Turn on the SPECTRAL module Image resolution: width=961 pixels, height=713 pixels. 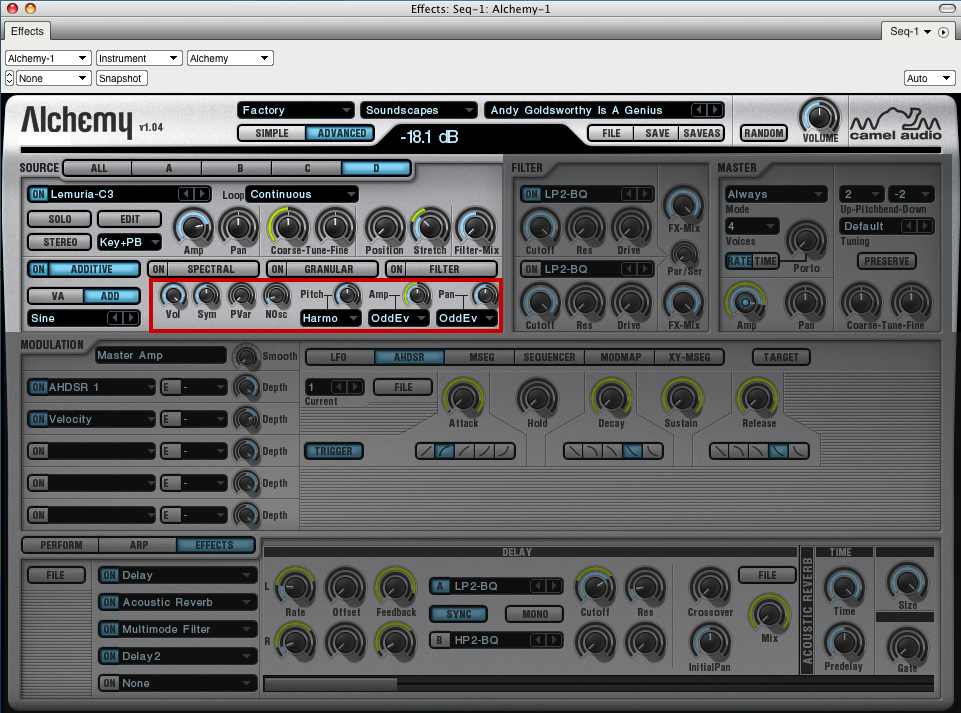click(158, 269)
